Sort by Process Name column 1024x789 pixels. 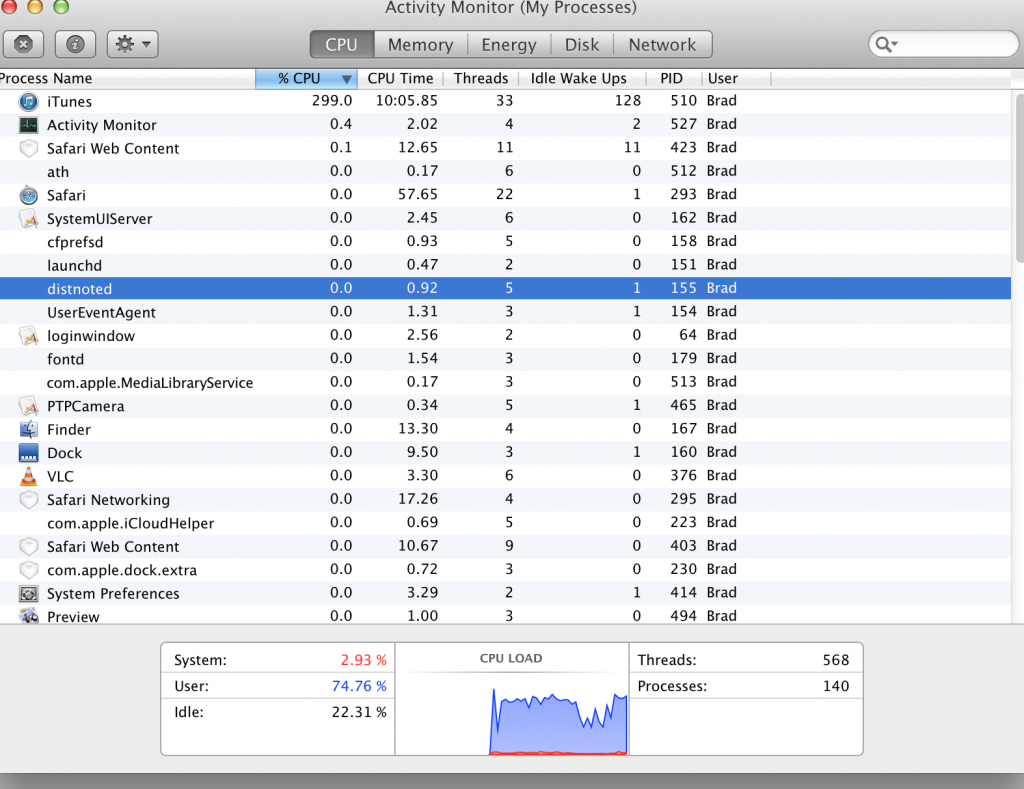[x=127, y=78]
